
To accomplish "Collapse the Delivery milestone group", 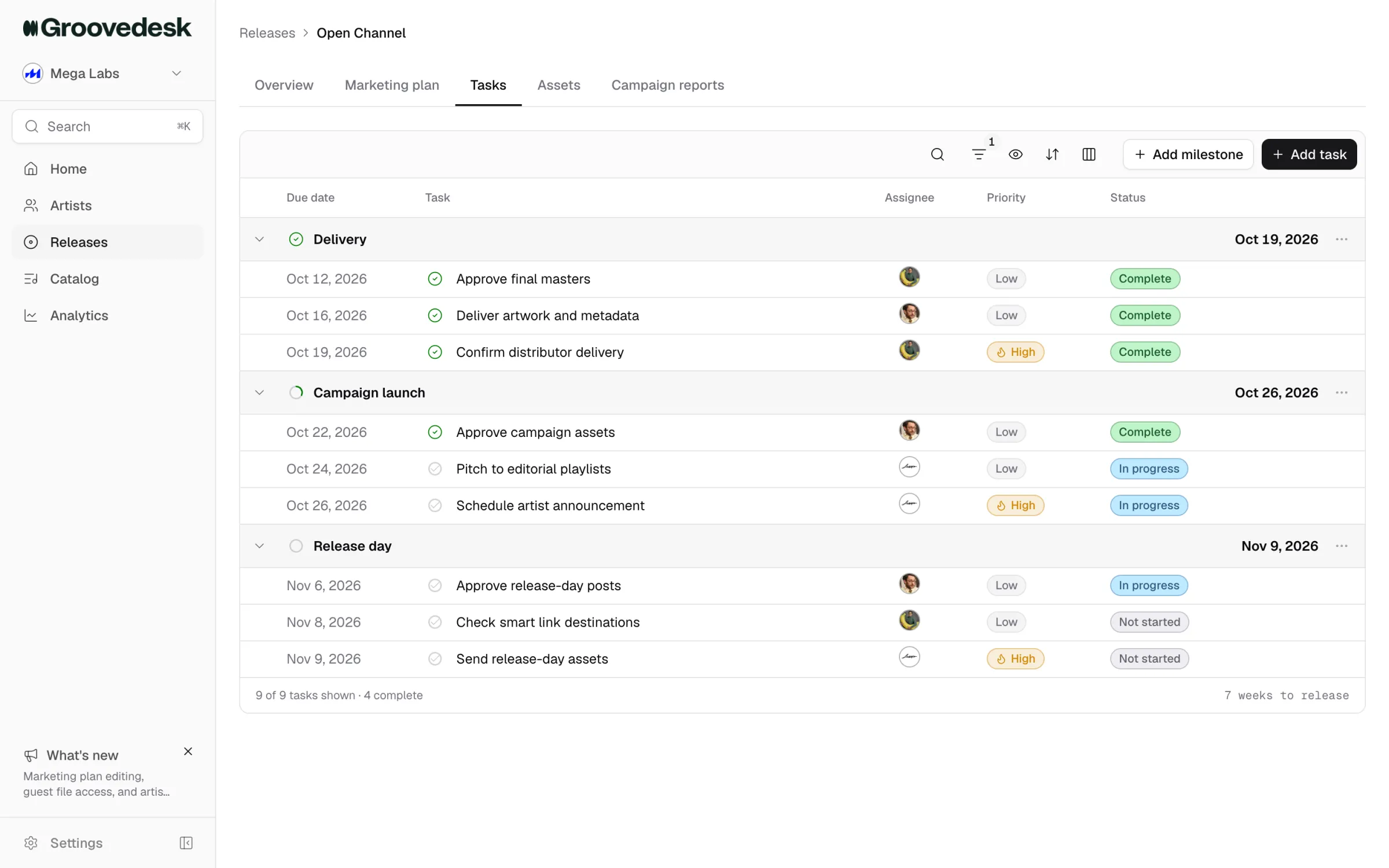I will click(259, 239).
